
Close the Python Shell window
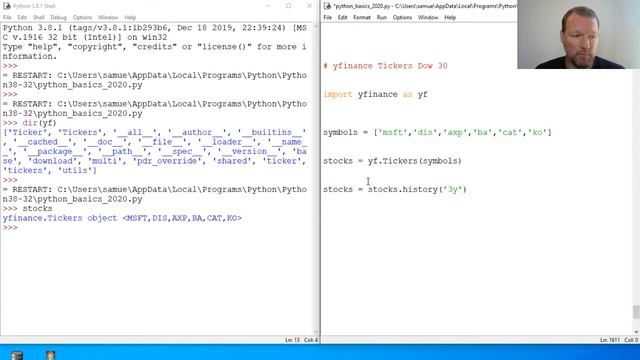click(309, 6)
